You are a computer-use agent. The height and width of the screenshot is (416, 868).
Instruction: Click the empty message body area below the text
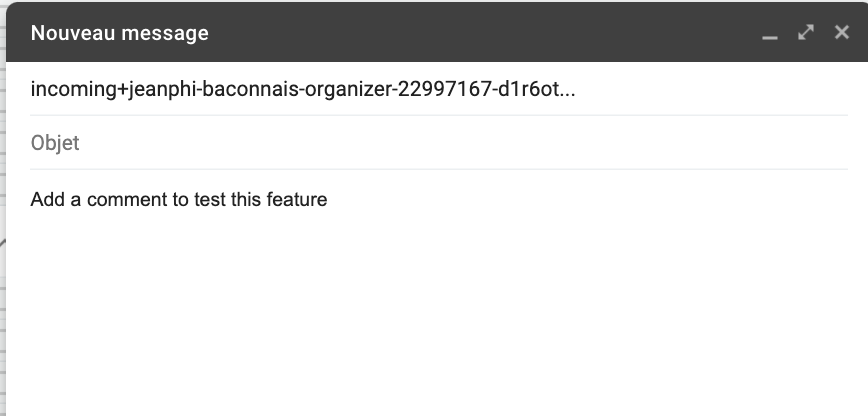(x=430, y=320)
